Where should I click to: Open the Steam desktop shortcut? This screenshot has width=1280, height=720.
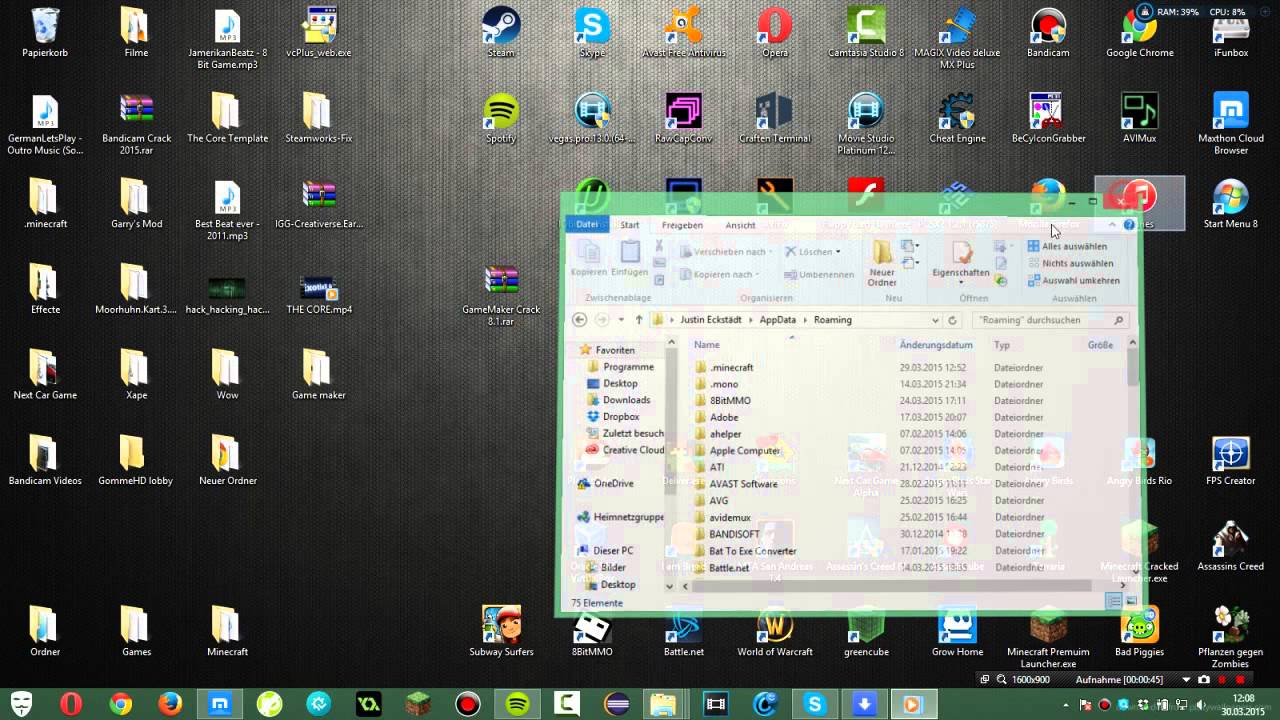501,32
